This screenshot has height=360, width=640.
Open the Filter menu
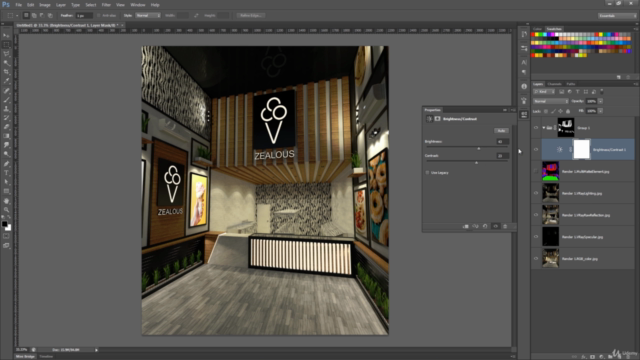coord(106,5)
